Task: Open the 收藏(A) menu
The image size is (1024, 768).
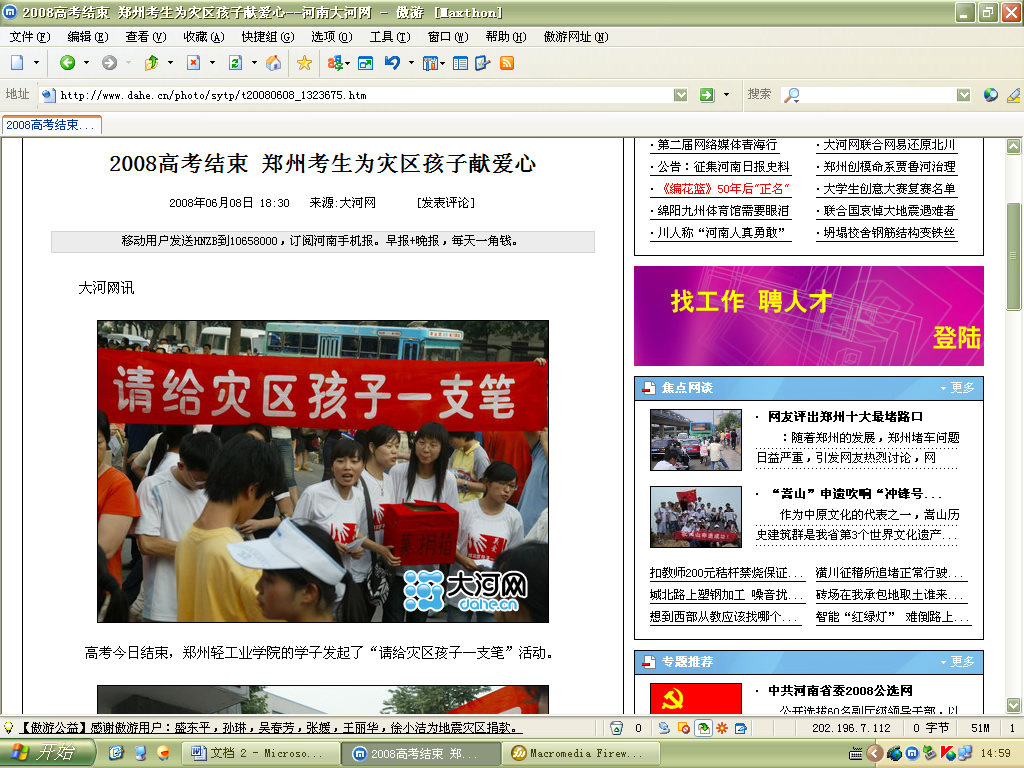Action: tap(203, 37)
